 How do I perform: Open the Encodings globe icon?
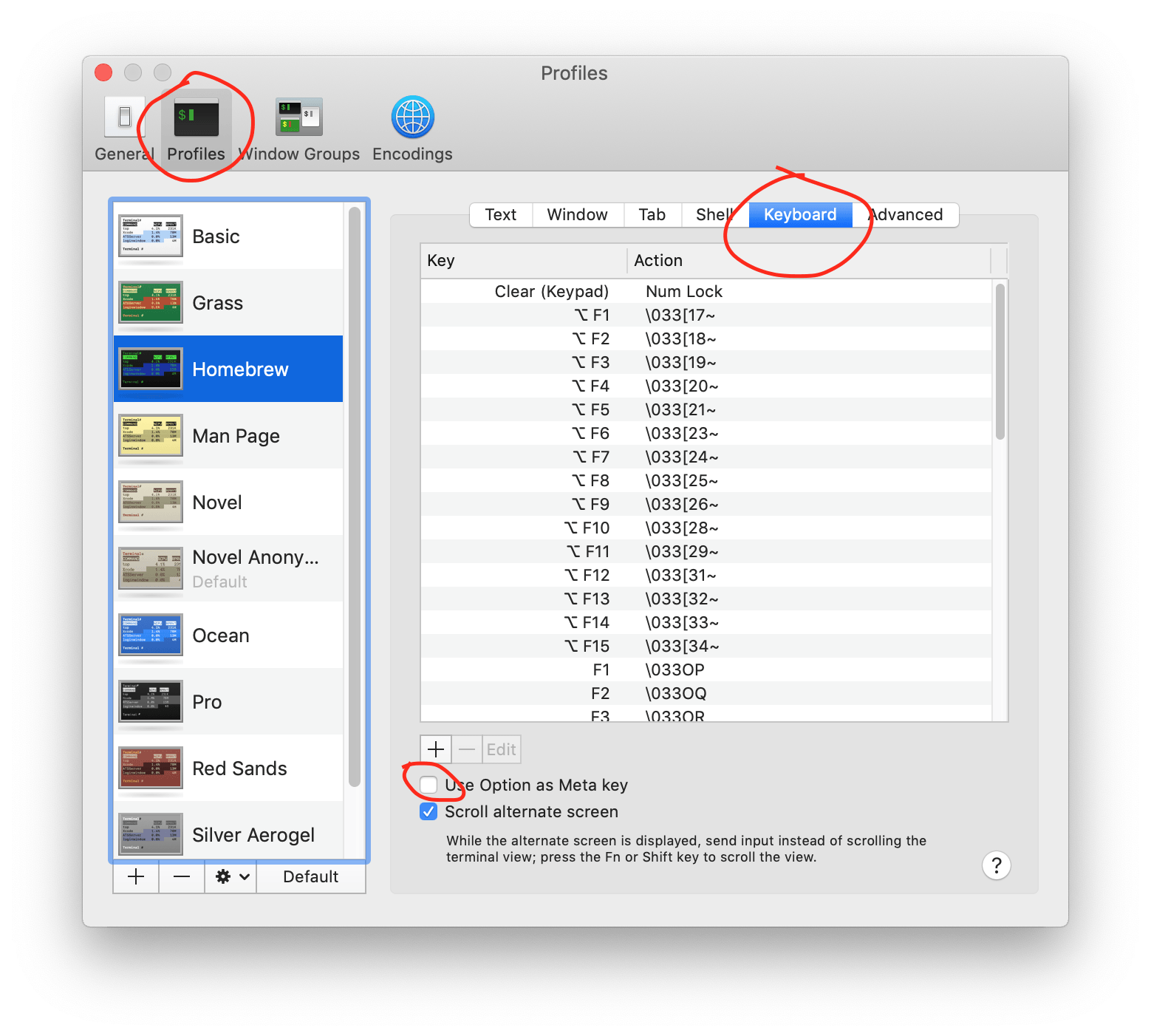[x=412, y=117]
